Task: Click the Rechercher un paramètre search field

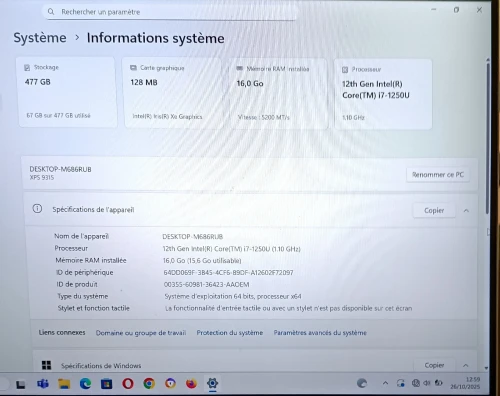Action: tap(170, 12)
